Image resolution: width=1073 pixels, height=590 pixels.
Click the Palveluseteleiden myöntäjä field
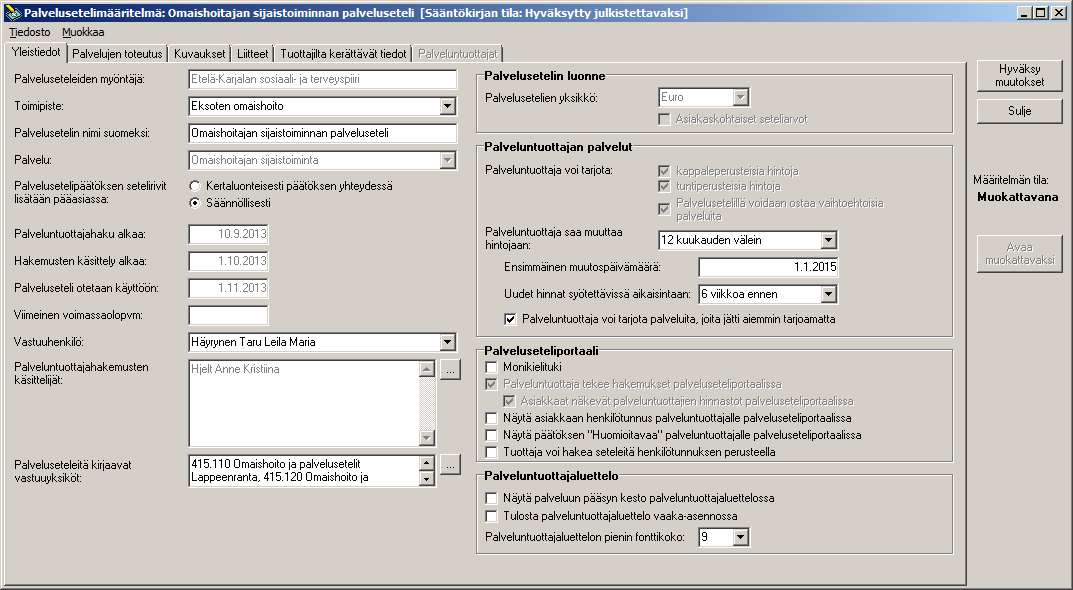322,79
